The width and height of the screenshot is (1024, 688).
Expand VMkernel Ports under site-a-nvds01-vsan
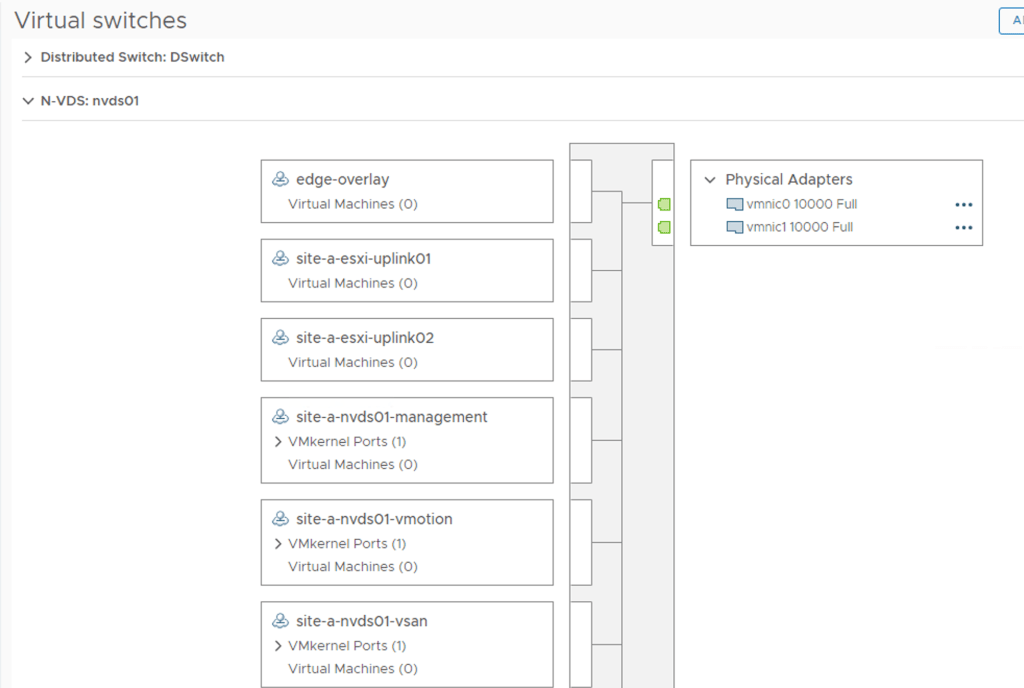click(x=278, y=646)
